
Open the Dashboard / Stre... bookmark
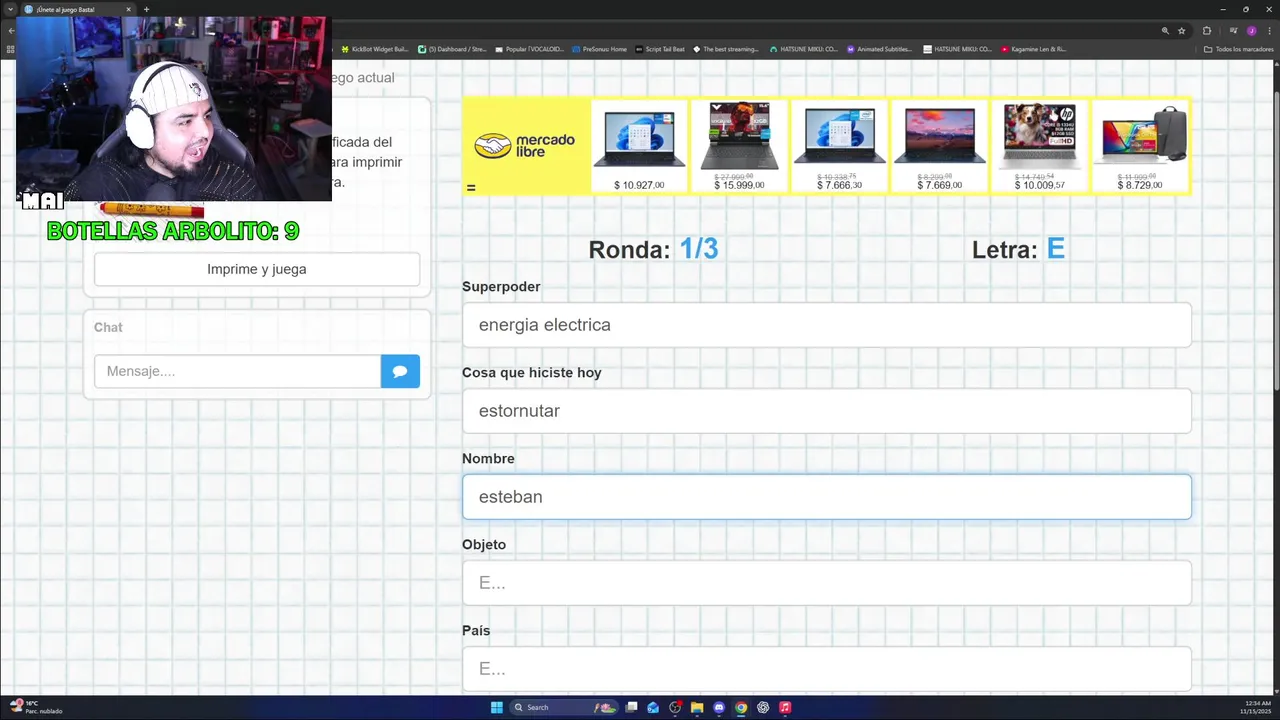pyautogui.click(x=452, y=49)
